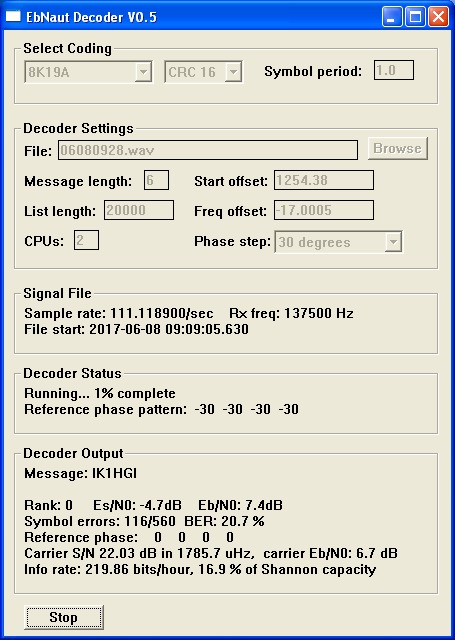The width and height of the screenshot is (455, 640).
Task: Open the Phase step 30 degrees dropdown
Action: [x=393, y=242]
